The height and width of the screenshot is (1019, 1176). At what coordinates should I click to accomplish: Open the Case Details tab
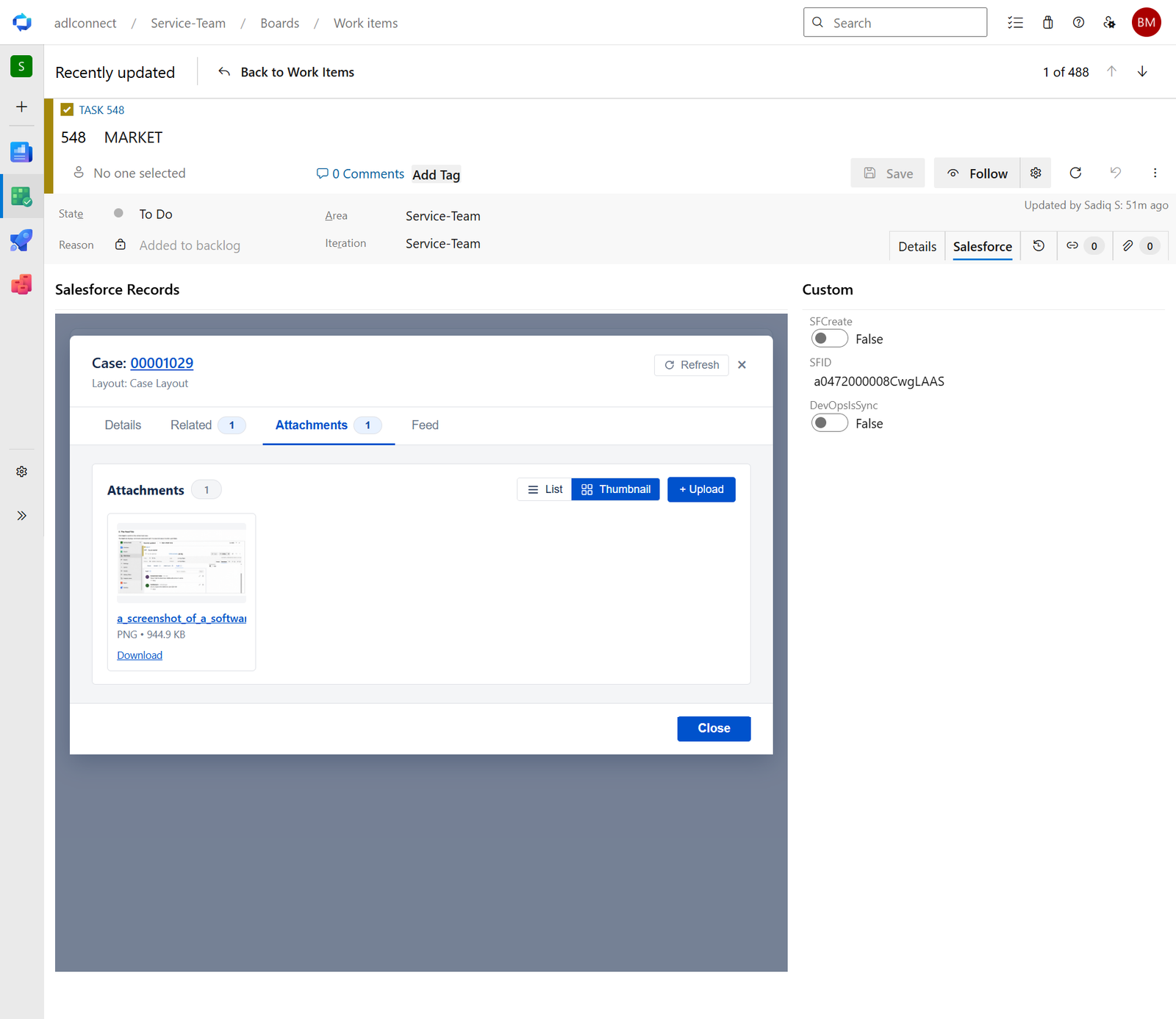(123, 425)
